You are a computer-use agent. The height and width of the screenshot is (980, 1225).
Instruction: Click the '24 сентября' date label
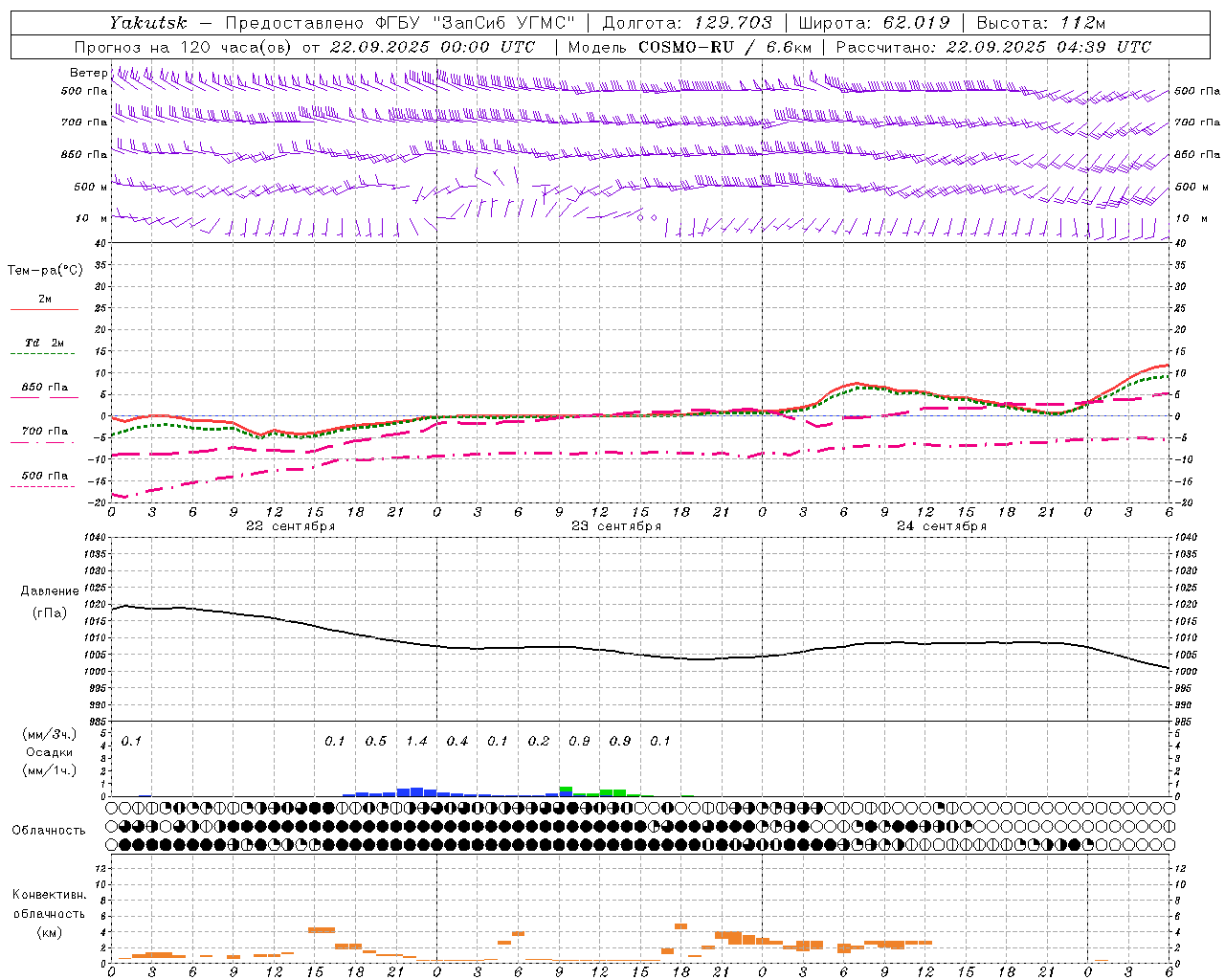[x=942, y=525]
